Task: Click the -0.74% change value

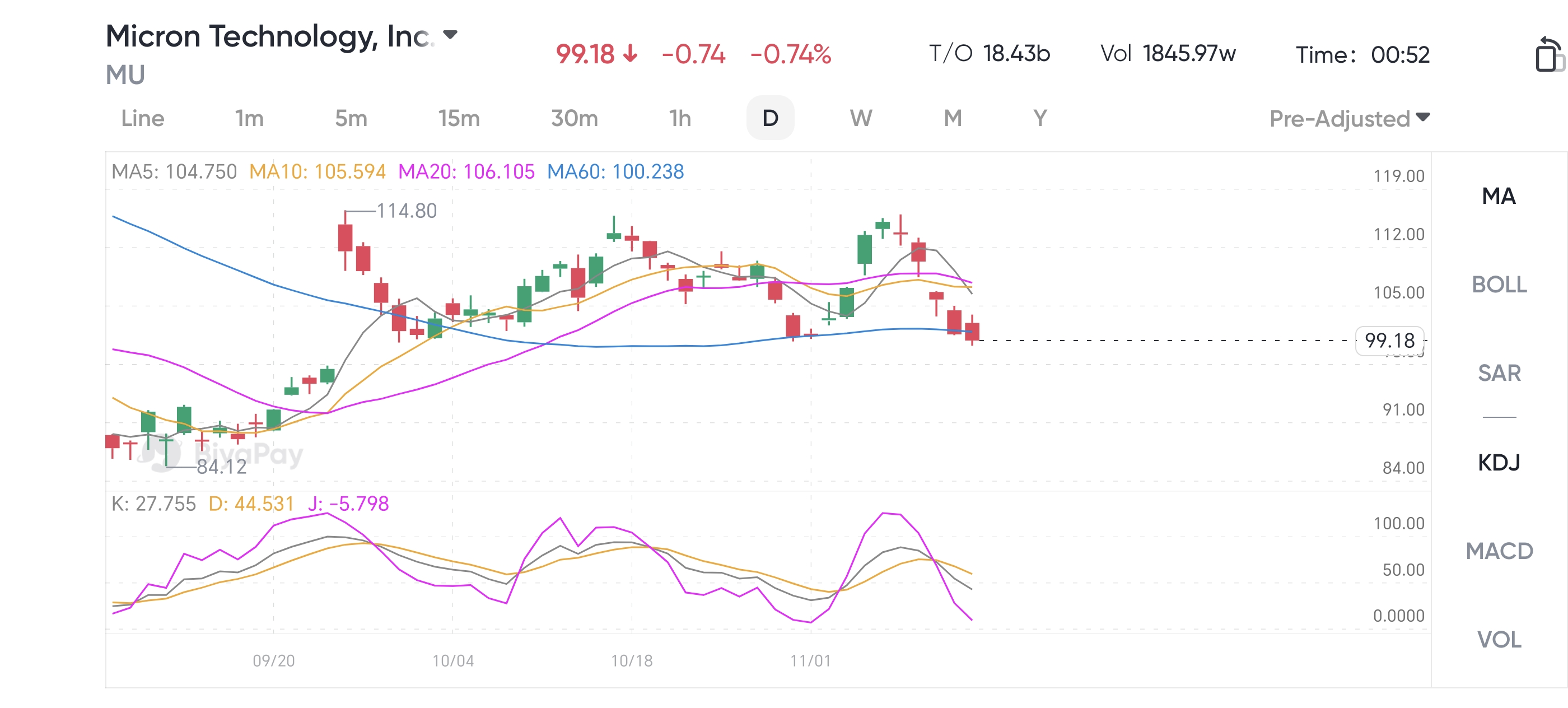Action: [791, 54]
